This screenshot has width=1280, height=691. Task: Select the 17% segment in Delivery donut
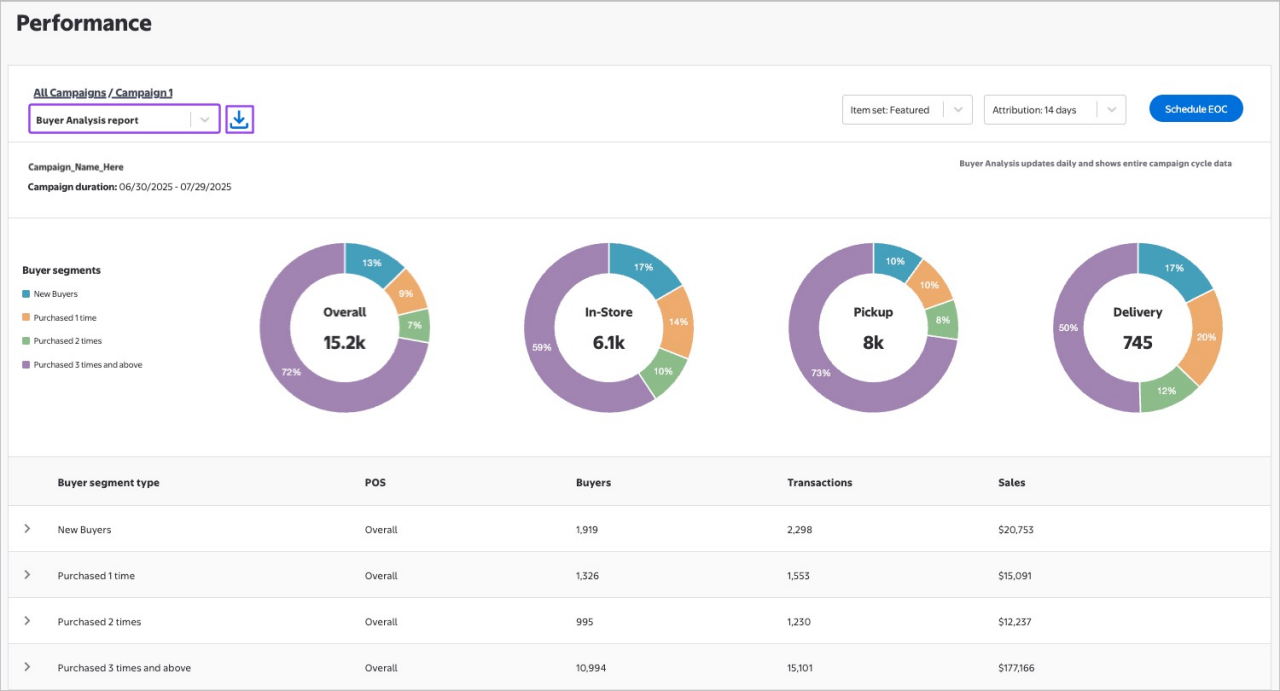coord(1178,268)
